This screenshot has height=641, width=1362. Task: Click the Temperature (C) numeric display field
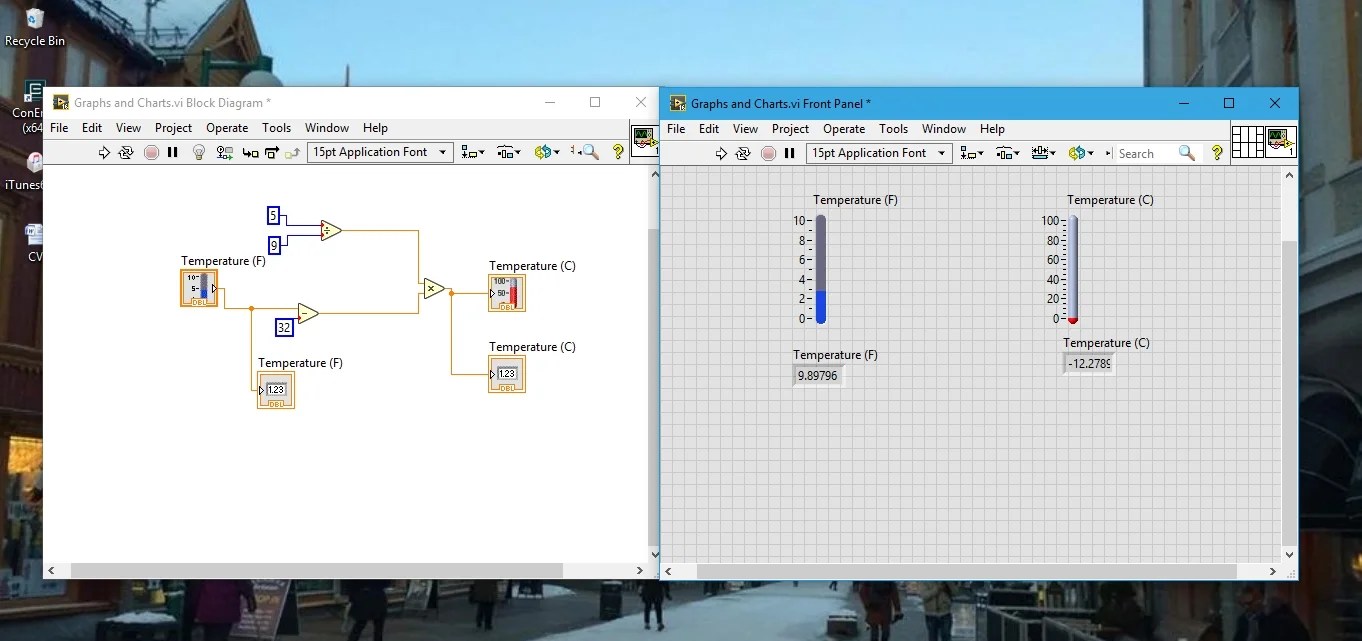click(x=1088, y=363)
